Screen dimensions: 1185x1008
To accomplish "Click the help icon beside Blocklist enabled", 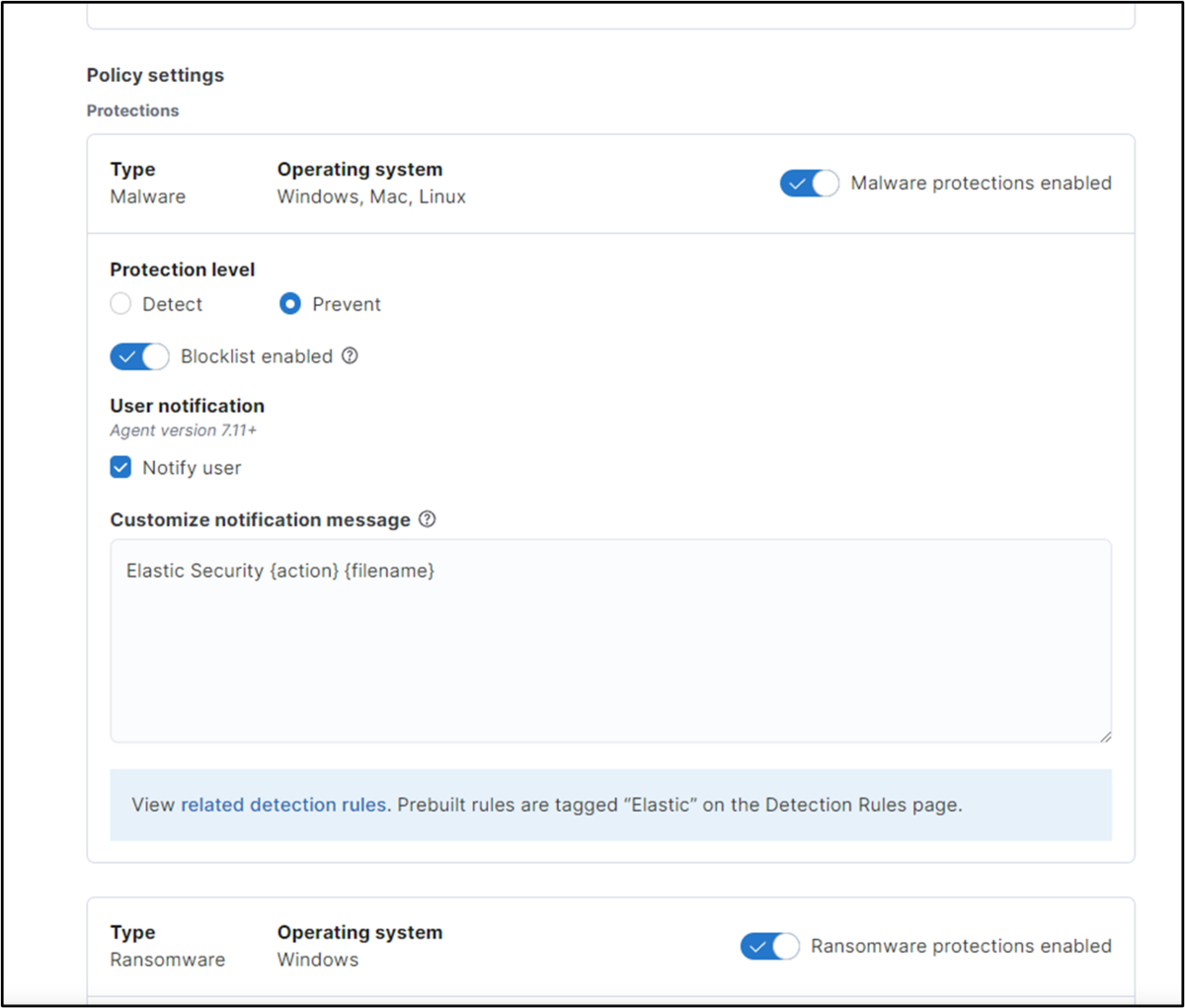I will (351, 355).
